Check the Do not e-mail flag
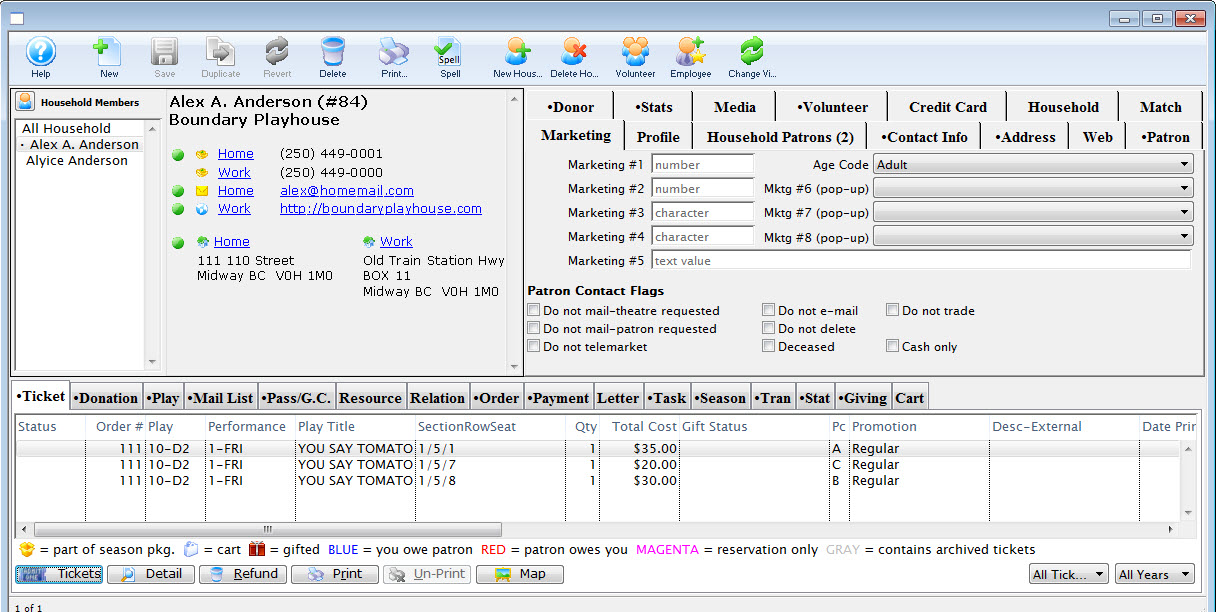Image resolution: width=1216 pixels, height=612 pixels. point(769,311)
